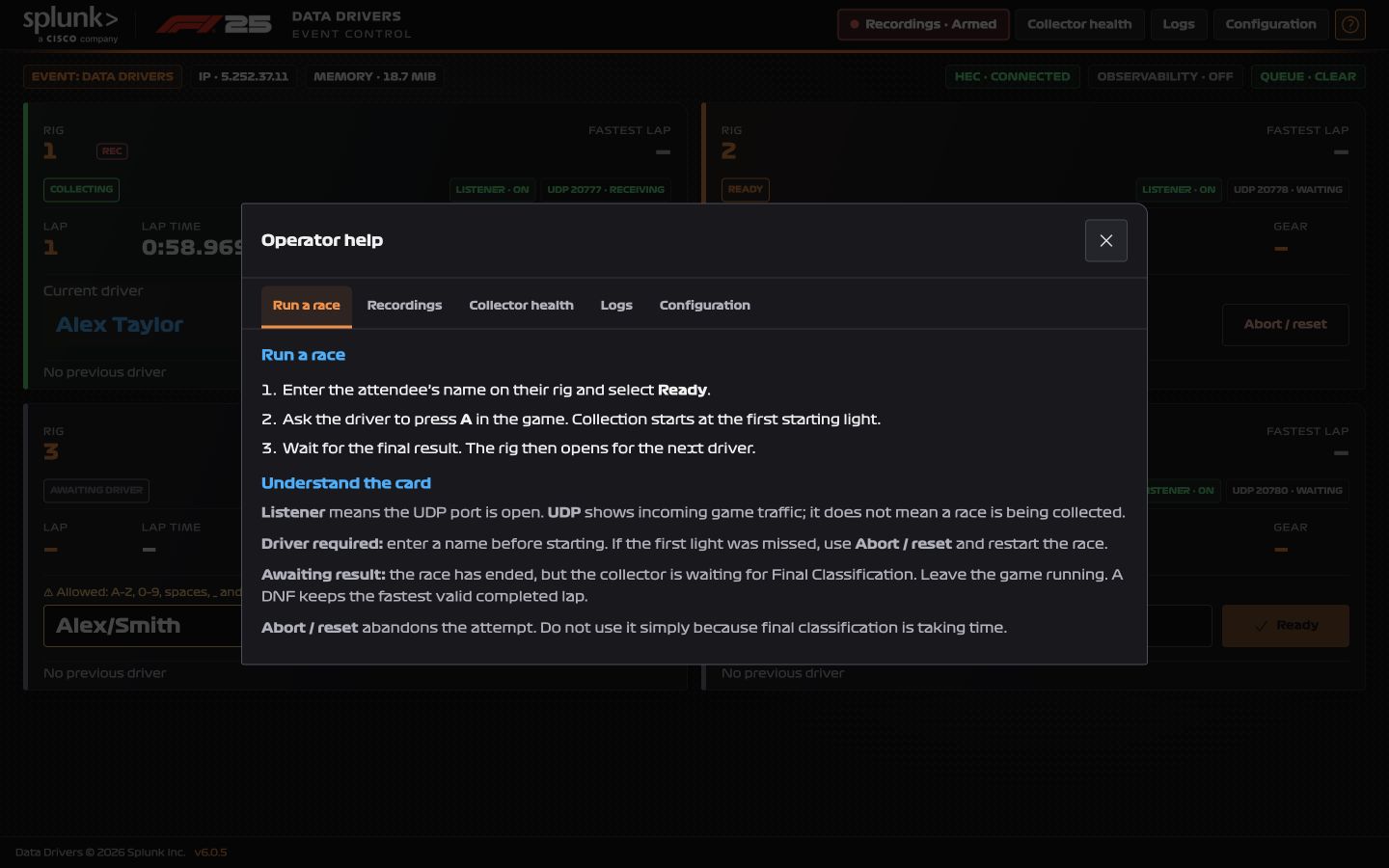Click UDP 20778 · WAITING badge
Viewport: 1389px width, 868px height.
(1288, 190)
